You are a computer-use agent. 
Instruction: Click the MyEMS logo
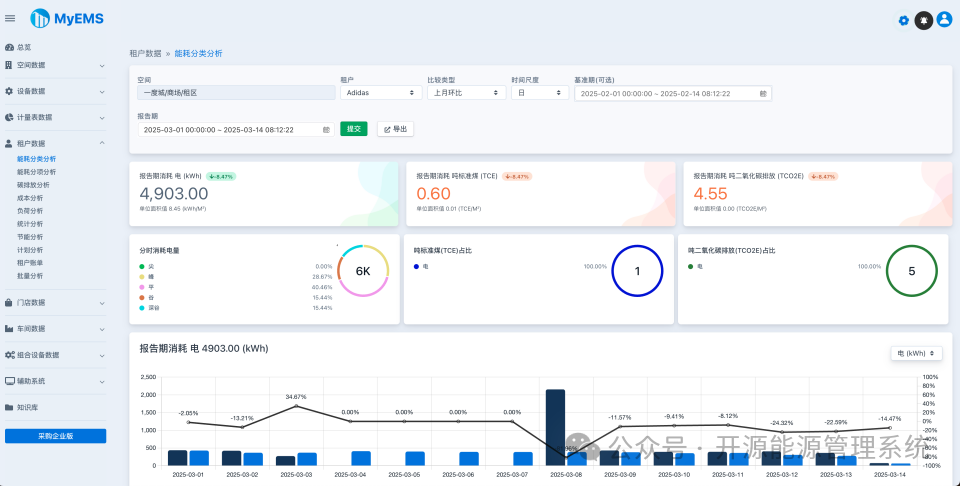[67, 18]
